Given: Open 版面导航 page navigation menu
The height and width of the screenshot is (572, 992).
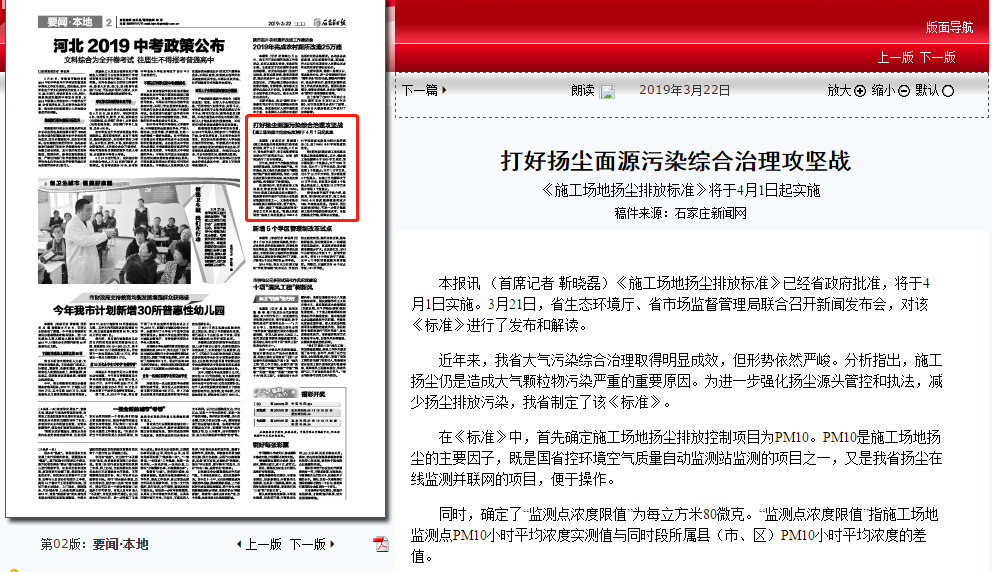Looking at the screenshot, I should click(948, 27).
